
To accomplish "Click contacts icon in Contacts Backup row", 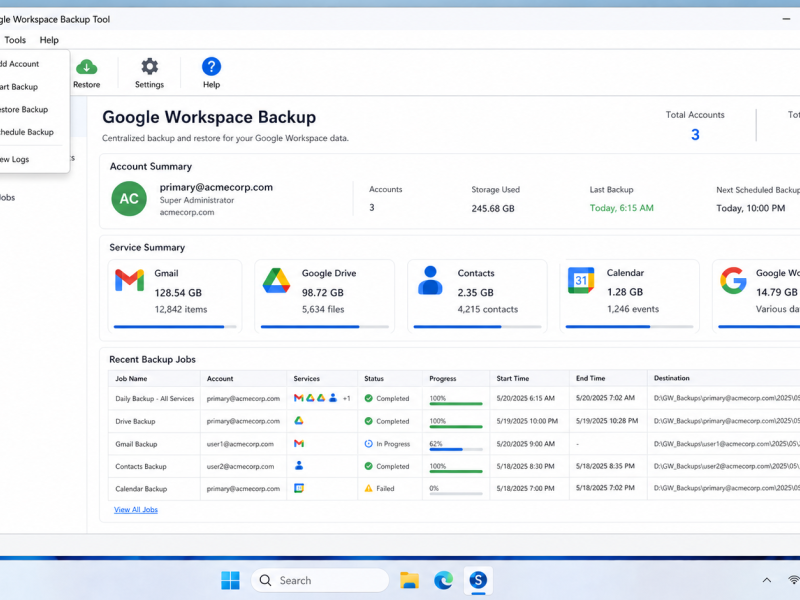I will point(299,465).
